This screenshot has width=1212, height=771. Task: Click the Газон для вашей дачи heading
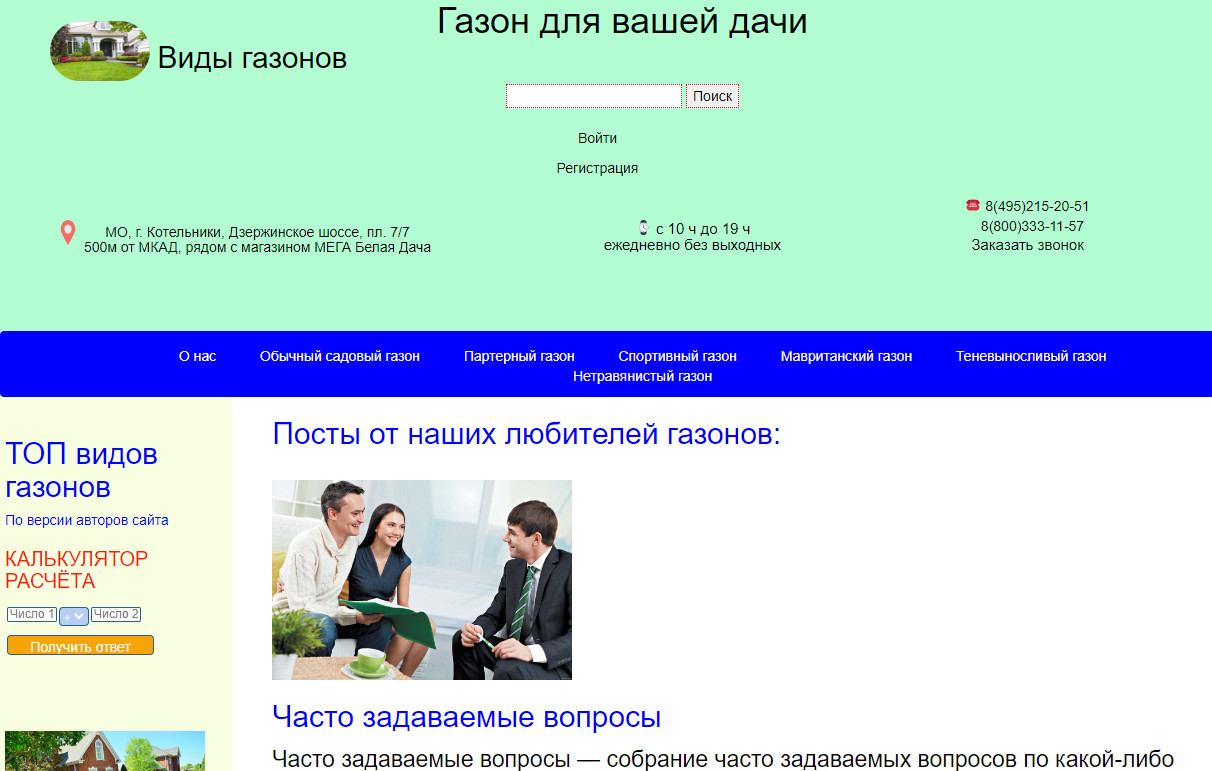622,21
